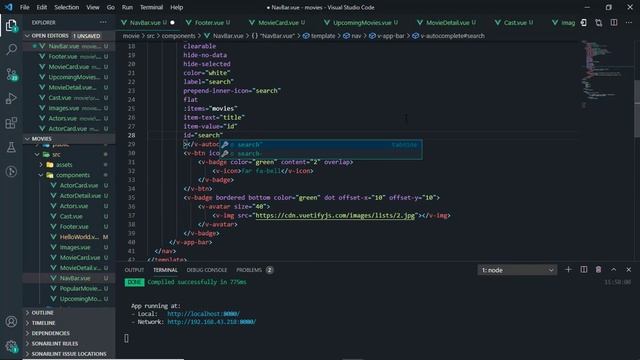The width and height of the screenshot is (640, 360).
Task: Open the vuetifyjs image URL in code
Action: pyautogui.click(x=335, y=216)
